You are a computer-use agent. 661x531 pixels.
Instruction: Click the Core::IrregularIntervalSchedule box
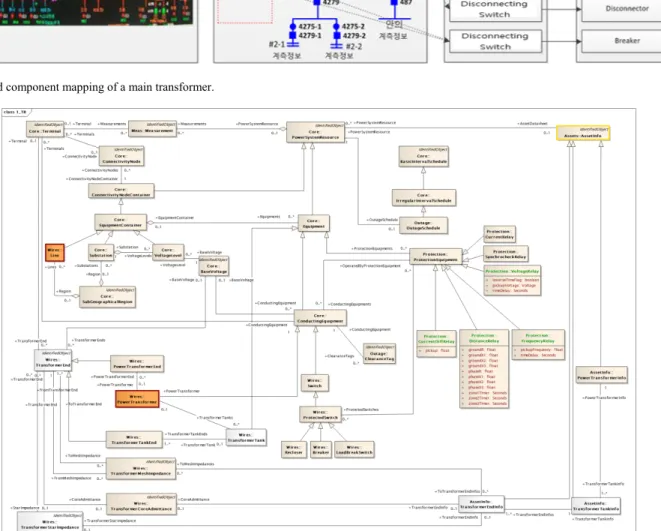click(x=424, y=198)
